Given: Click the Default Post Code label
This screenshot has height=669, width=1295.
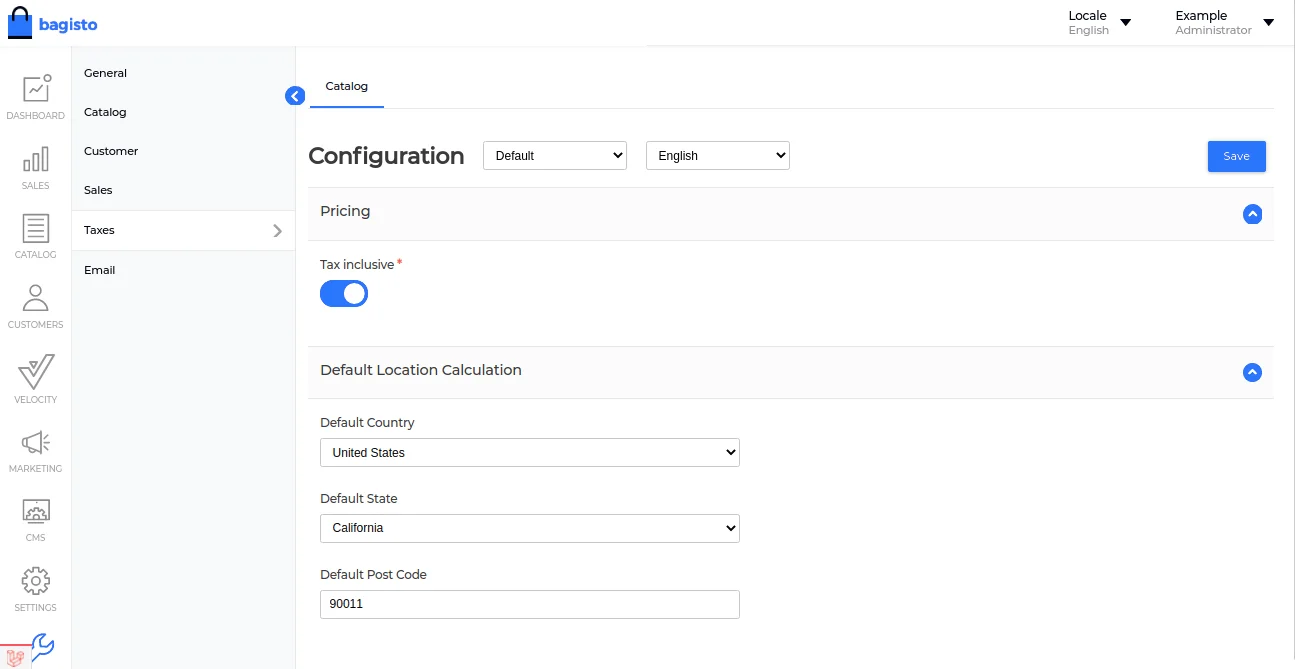Looking at the screenshot, I should point(373,575).
